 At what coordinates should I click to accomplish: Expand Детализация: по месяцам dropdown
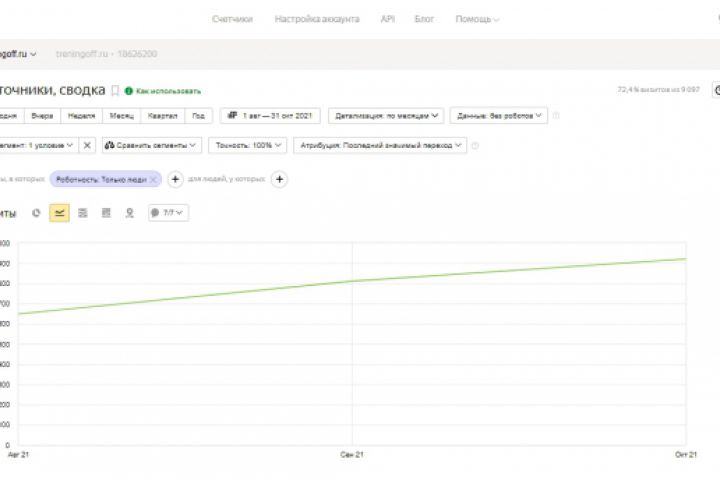pyautogui.click(x=386, y=116)
